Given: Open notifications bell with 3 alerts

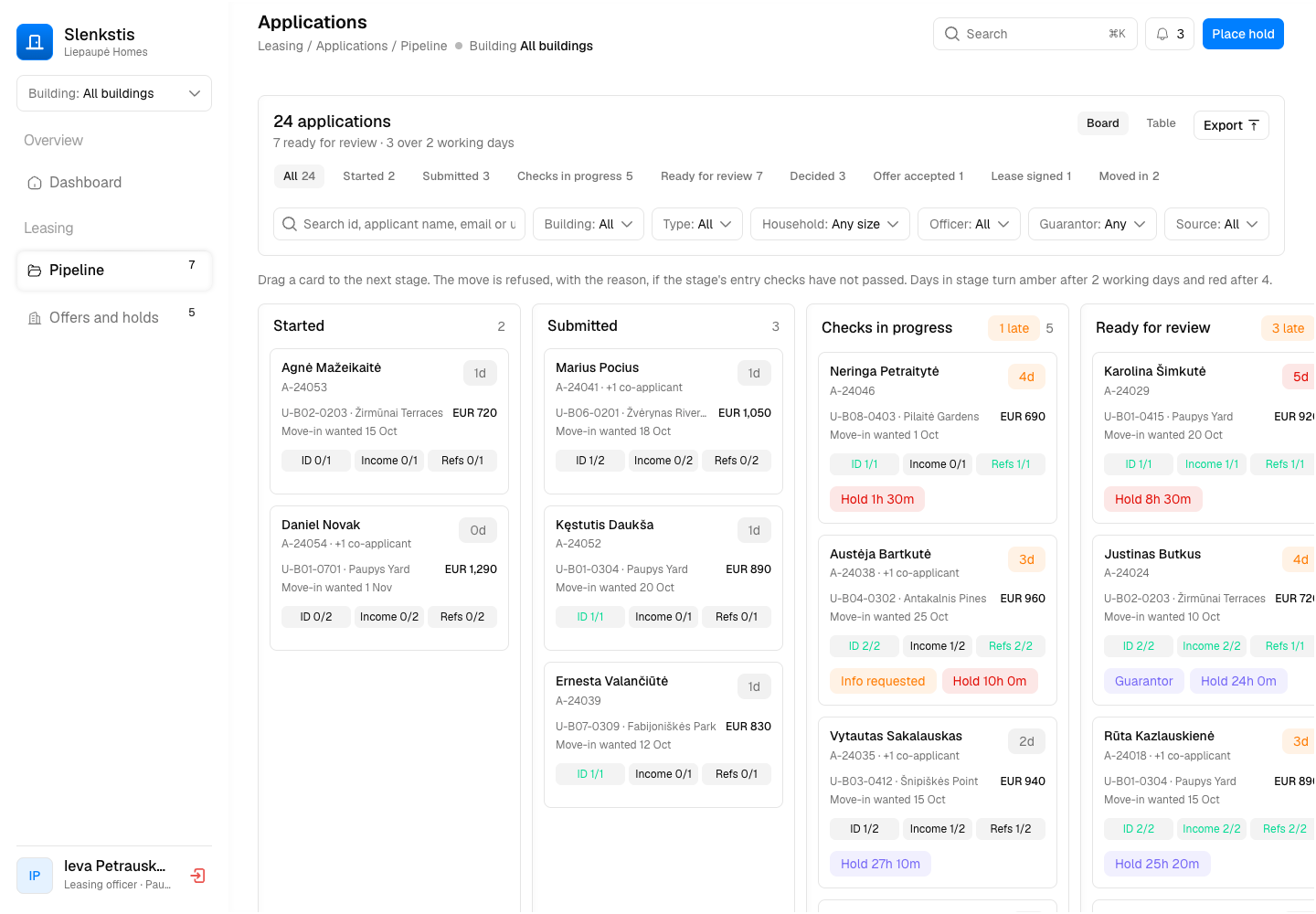Looking at the screenshot, I should click(x=1170, y=34).
